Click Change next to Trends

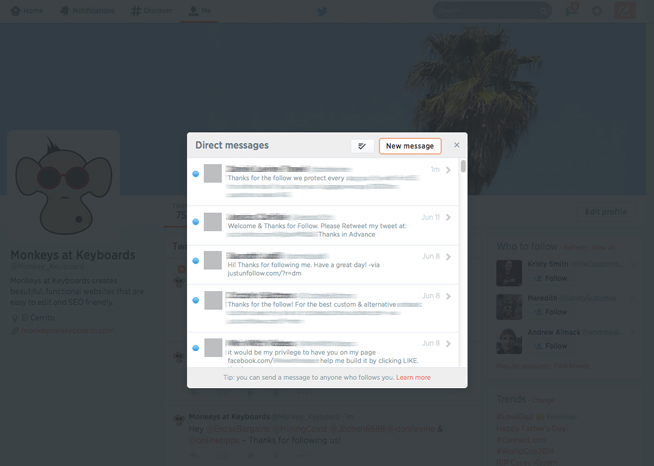pyautogui.click(x=543, y=400)
